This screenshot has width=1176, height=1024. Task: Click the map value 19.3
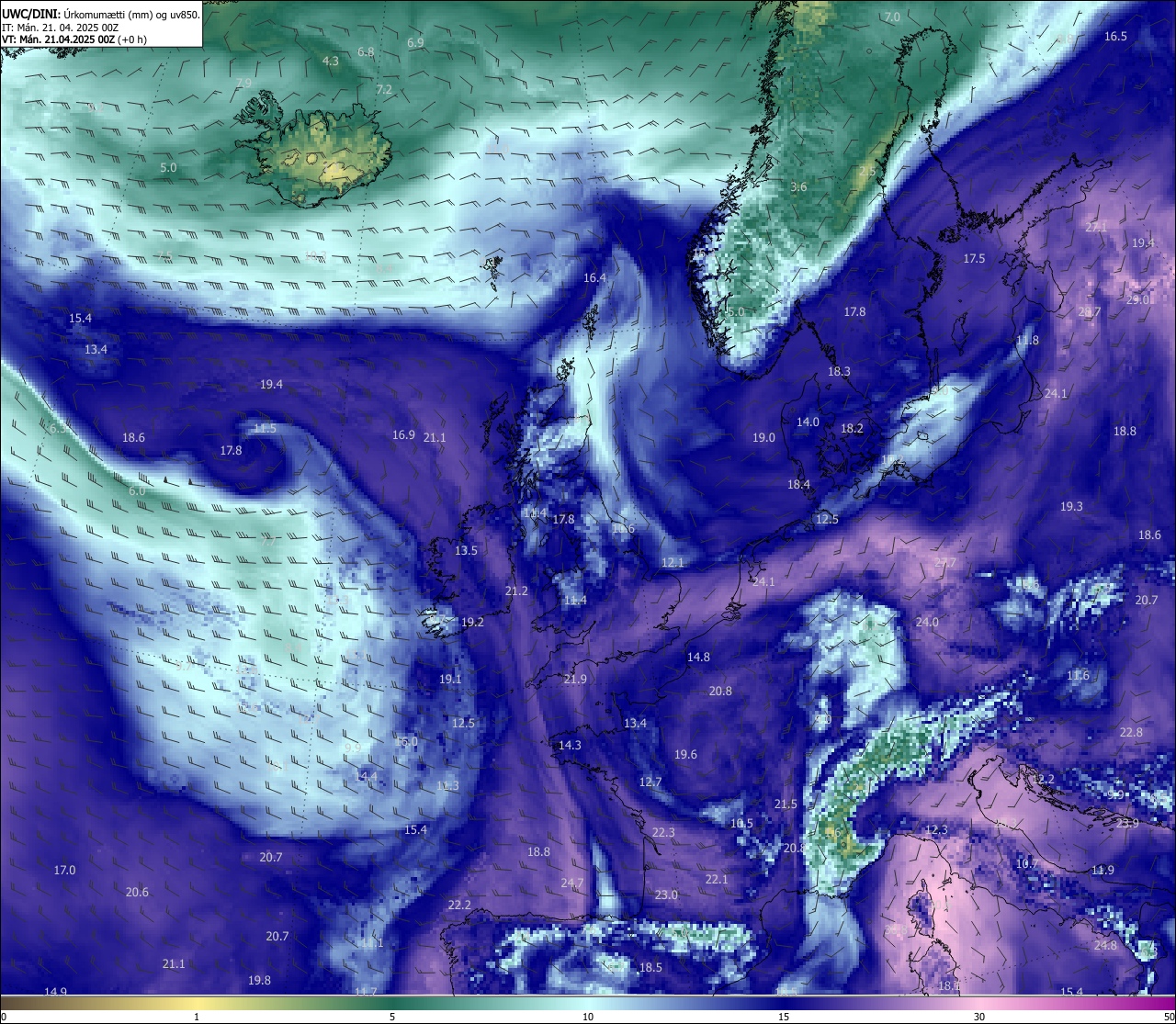(x=1071, y=506)
